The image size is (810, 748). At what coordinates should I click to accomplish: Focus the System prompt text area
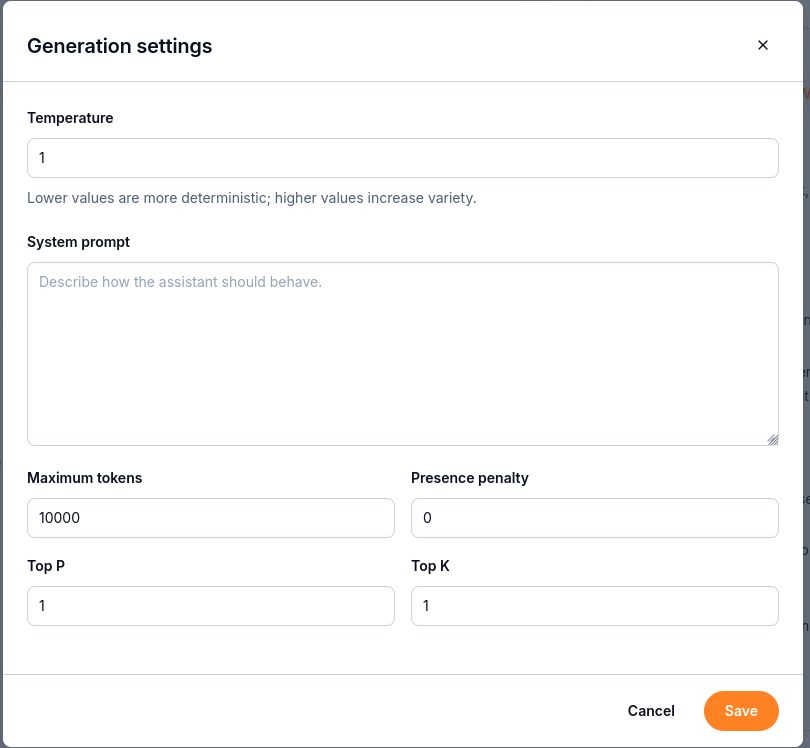(x=402, y=354)
